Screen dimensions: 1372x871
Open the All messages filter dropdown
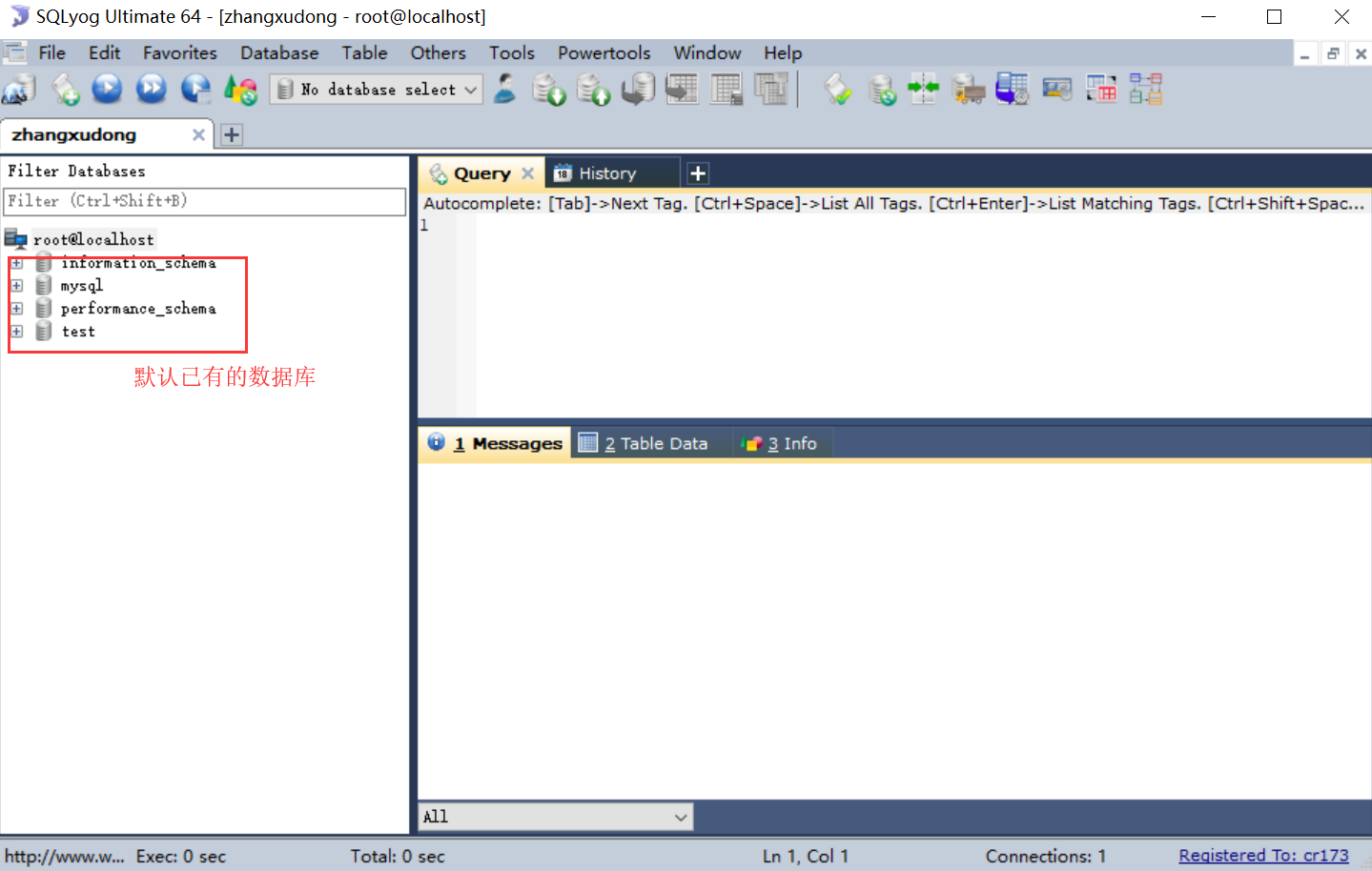pyautogui.click(x=680, y=817)
